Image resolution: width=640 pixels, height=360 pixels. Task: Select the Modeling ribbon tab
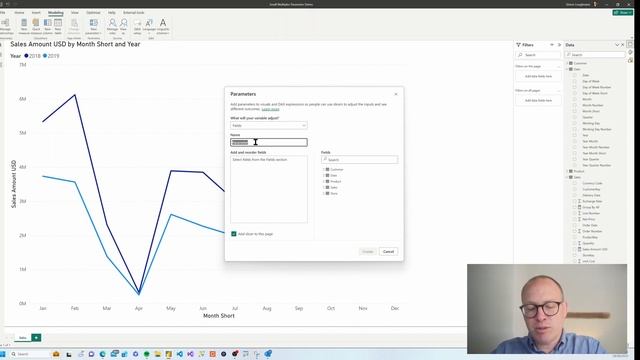tap(56, 13)
